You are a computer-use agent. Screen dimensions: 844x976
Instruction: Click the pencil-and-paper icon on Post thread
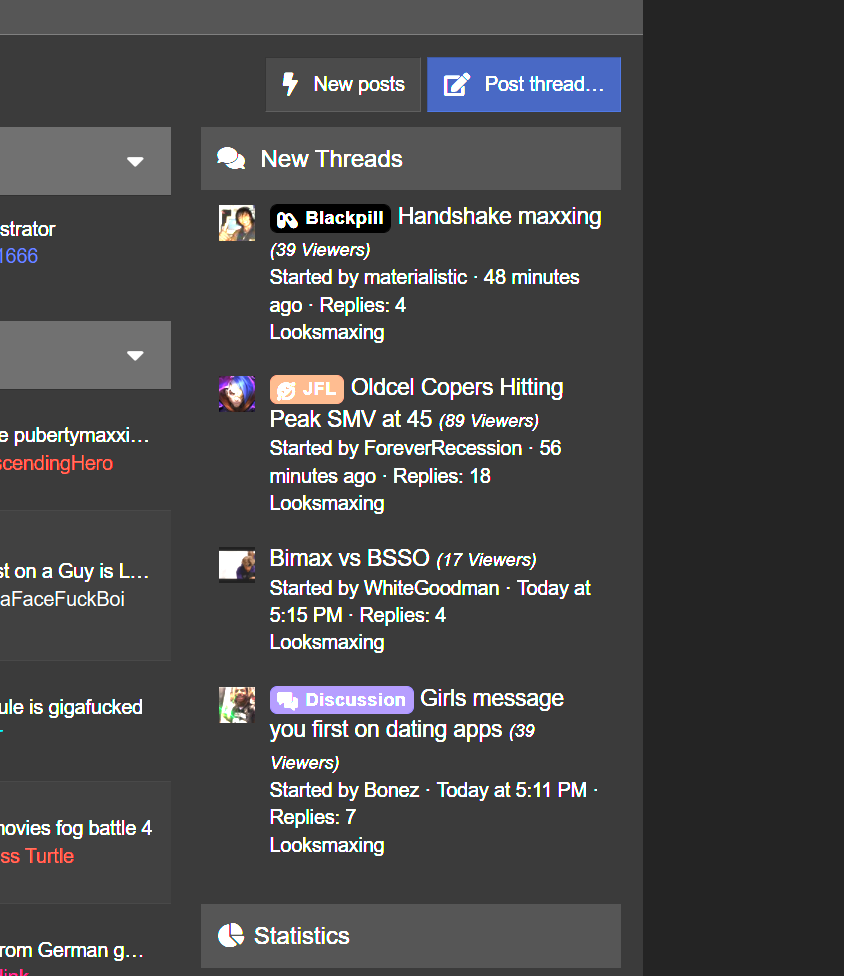click(x=456, y=84)
